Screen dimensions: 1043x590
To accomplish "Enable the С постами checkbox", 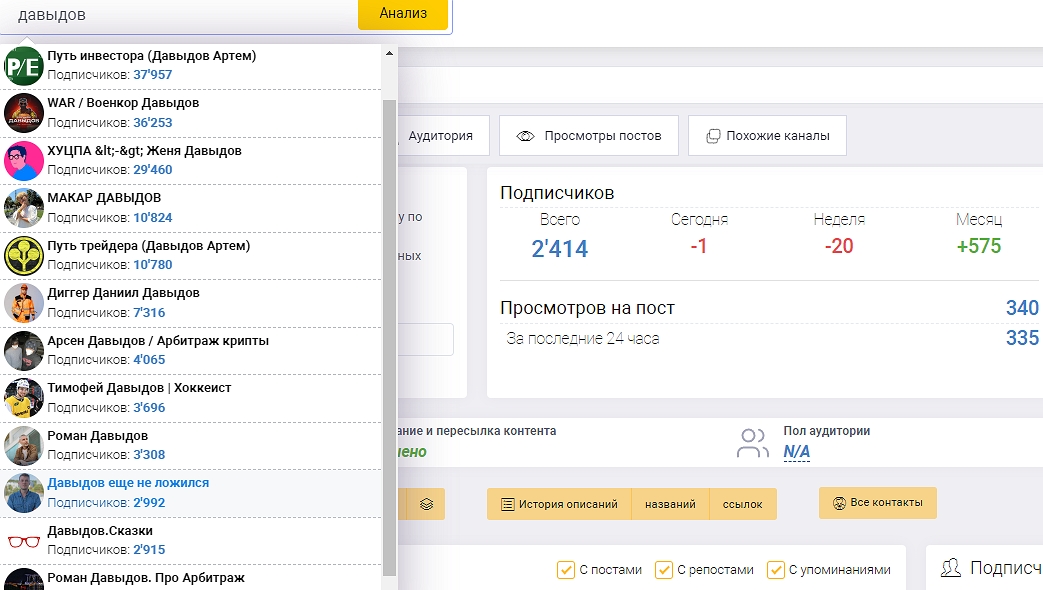I will tap(566, 569).
